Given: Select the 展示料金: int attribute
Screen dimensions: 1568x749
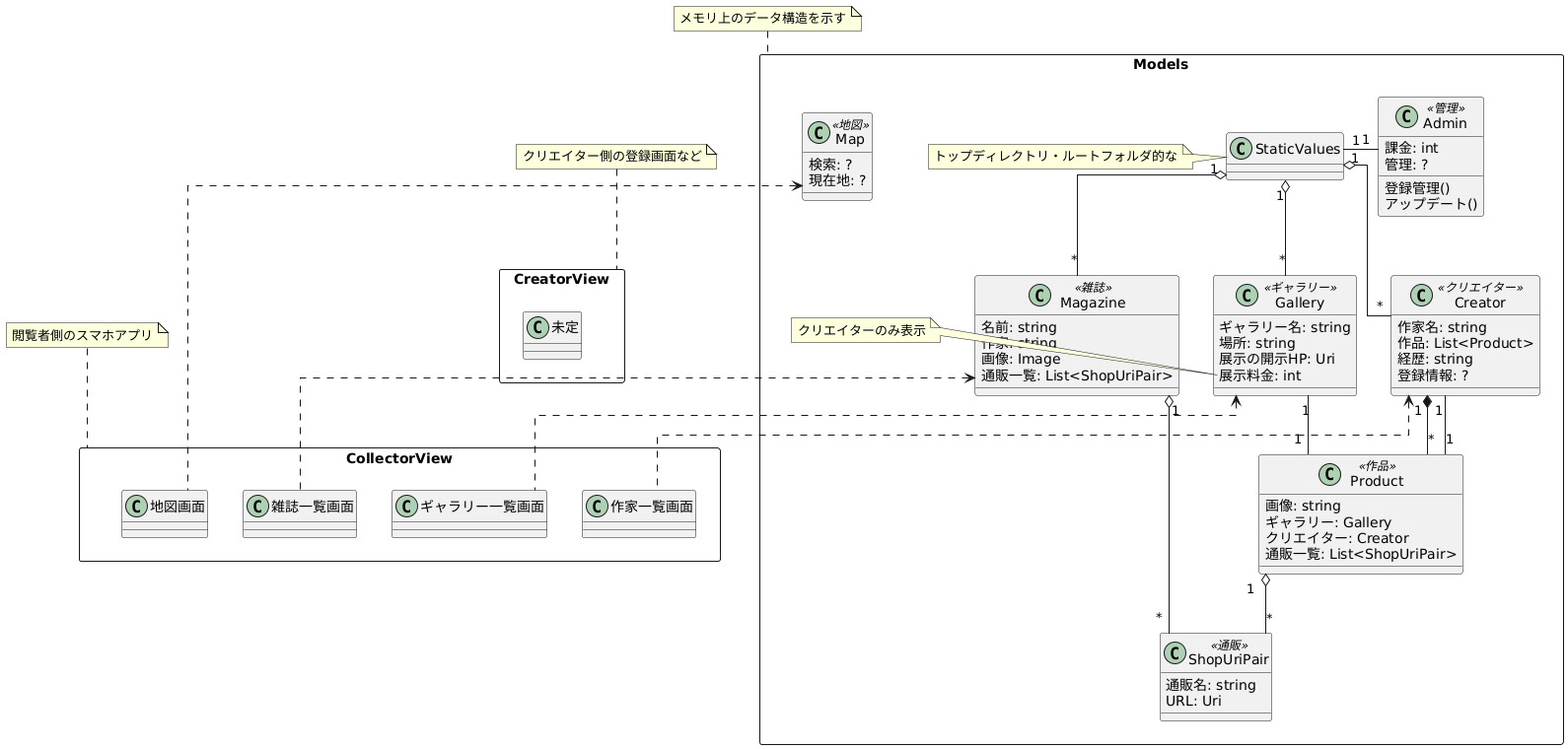Looking at the screenshot, I should click(1260, 374).
